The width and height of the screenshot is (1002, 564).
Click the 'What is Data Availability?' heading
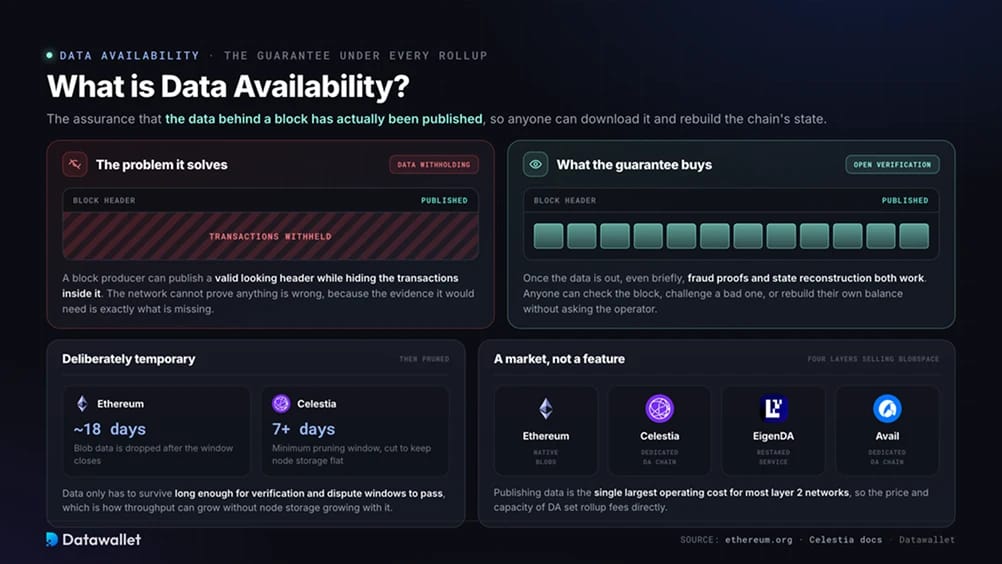228,86
